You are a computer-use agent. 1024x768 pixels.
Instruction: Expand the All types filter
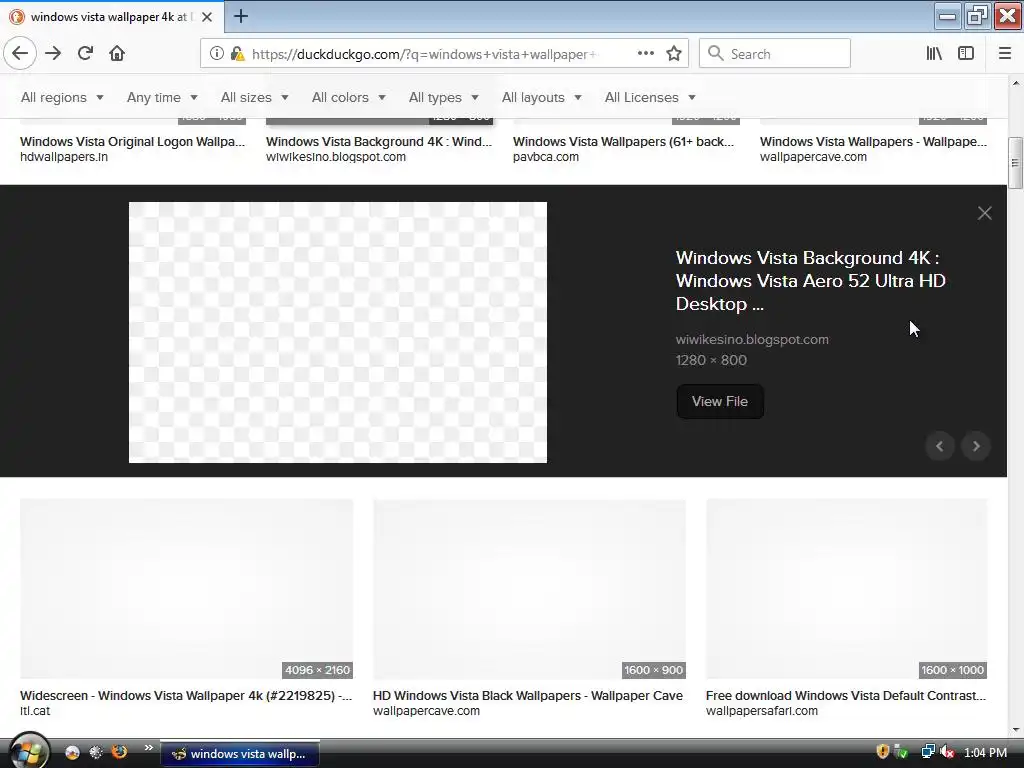[x=444, y=97]
